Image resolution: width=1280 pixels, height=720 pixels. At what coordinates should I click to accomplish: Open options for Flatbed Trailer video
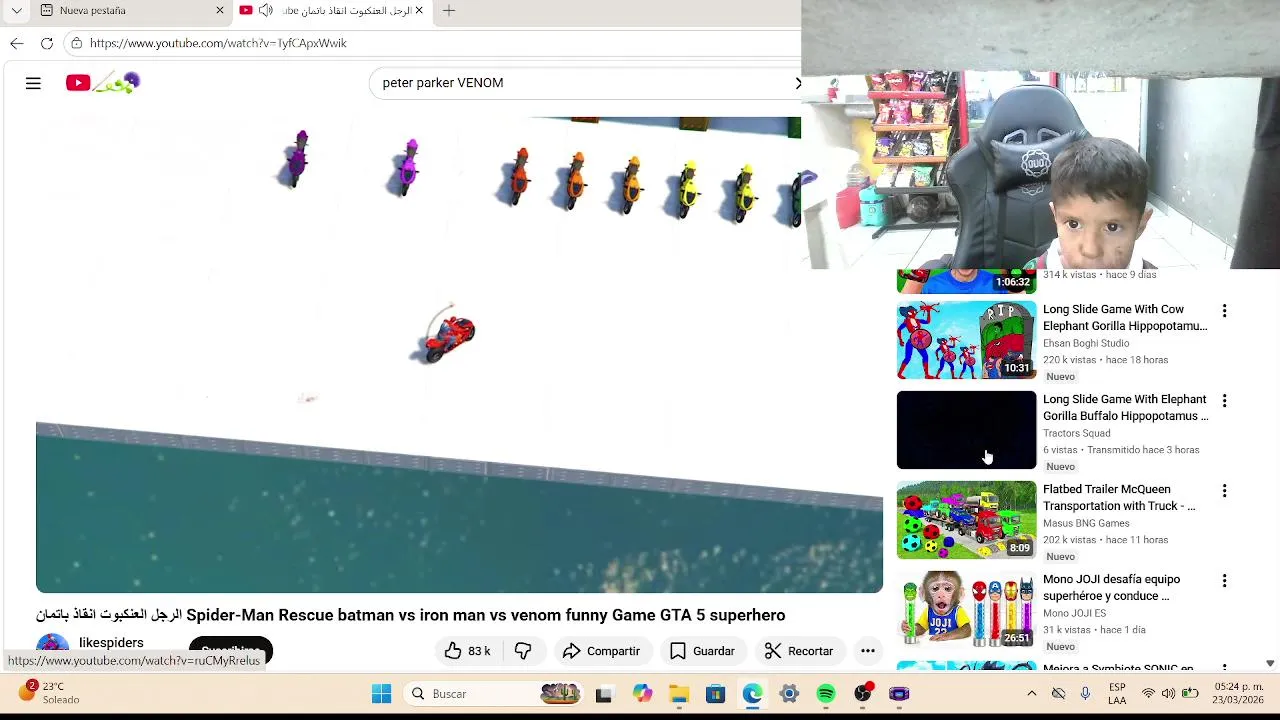(x=1224, y=491)
